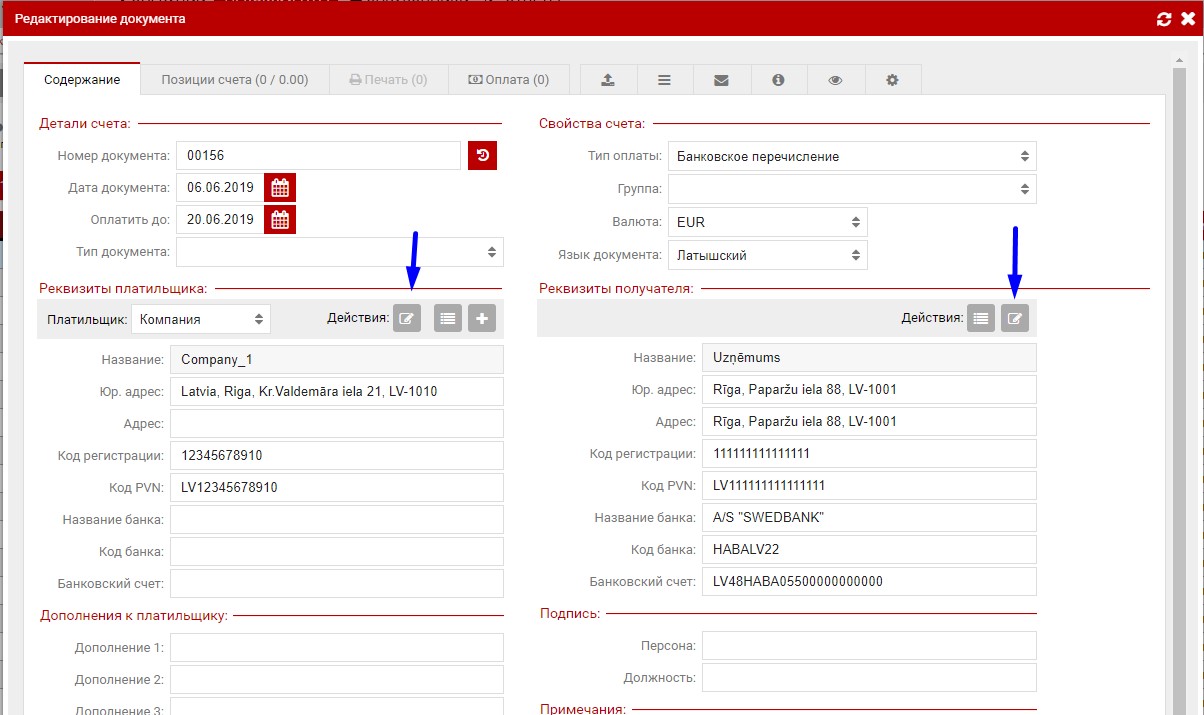Image resolution: width=1204 pixels, height=715 pixels.
Task: Click the list icon tab
Action: pyautogui.click(x=664, y=80)
